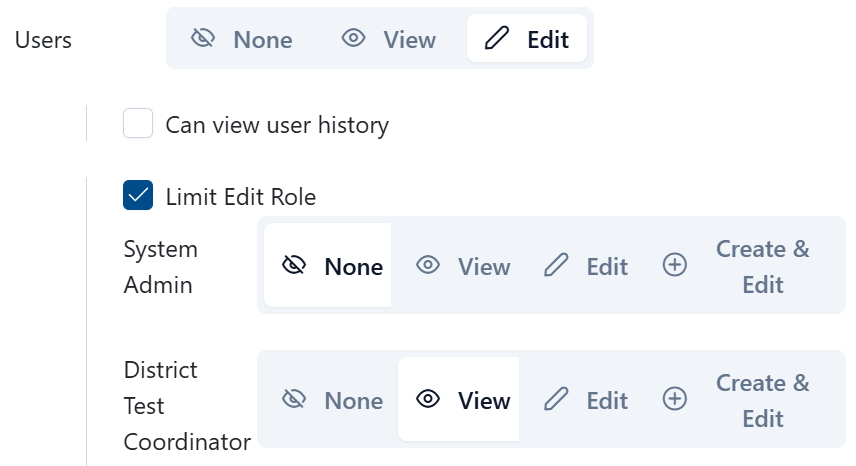Image resolution: width=856 pixels, height=466 pixels.
Task: Click the crossed-eye icon in Users row
Action: point(203,39)
